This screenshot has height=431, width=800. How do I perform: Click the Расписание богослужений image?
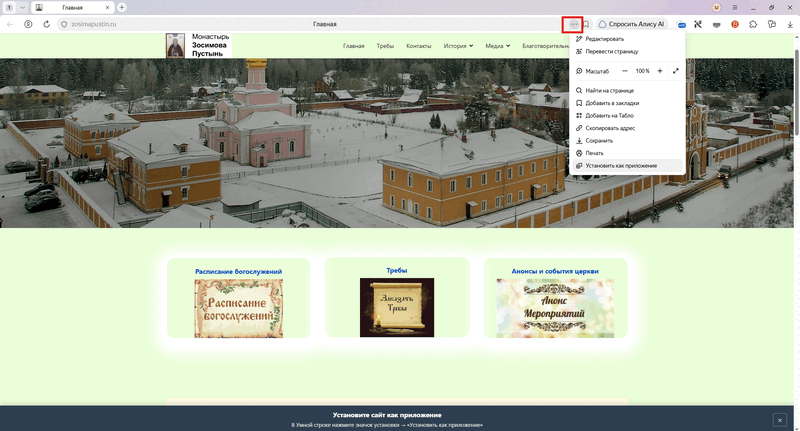pyautogui.click(x=238, y=308)
